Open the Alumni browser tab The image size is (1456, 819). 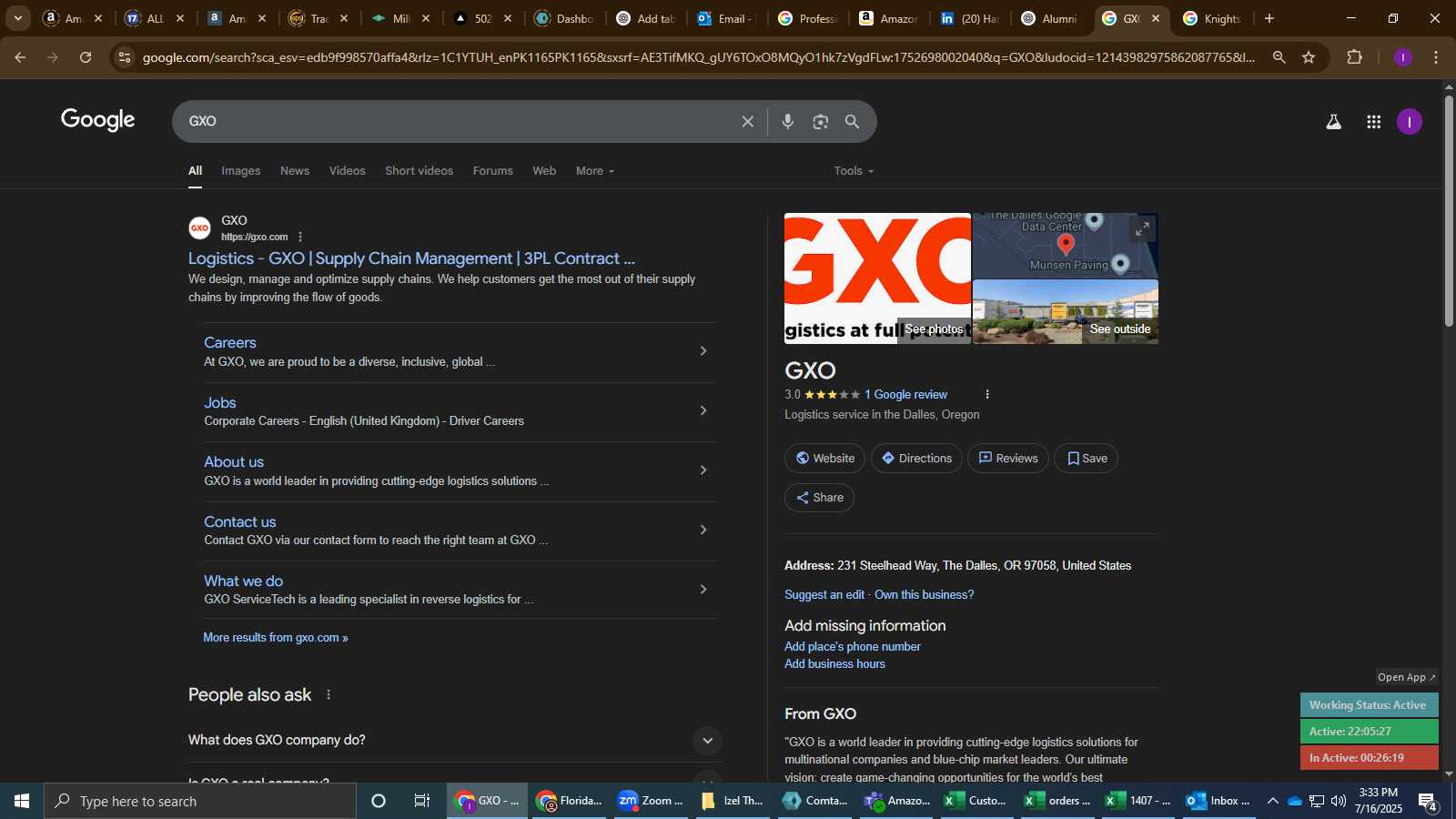(1052, 18)
